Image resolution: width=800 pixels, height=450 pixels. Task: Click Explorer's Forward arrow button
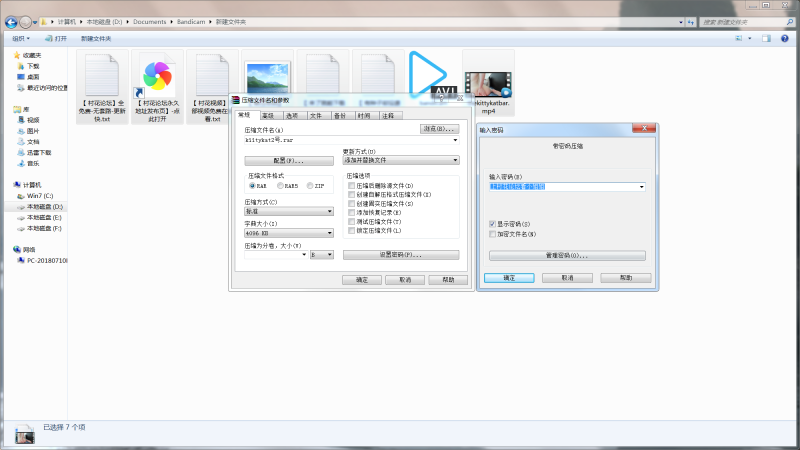pyautogui.click(x=25, y=22)
